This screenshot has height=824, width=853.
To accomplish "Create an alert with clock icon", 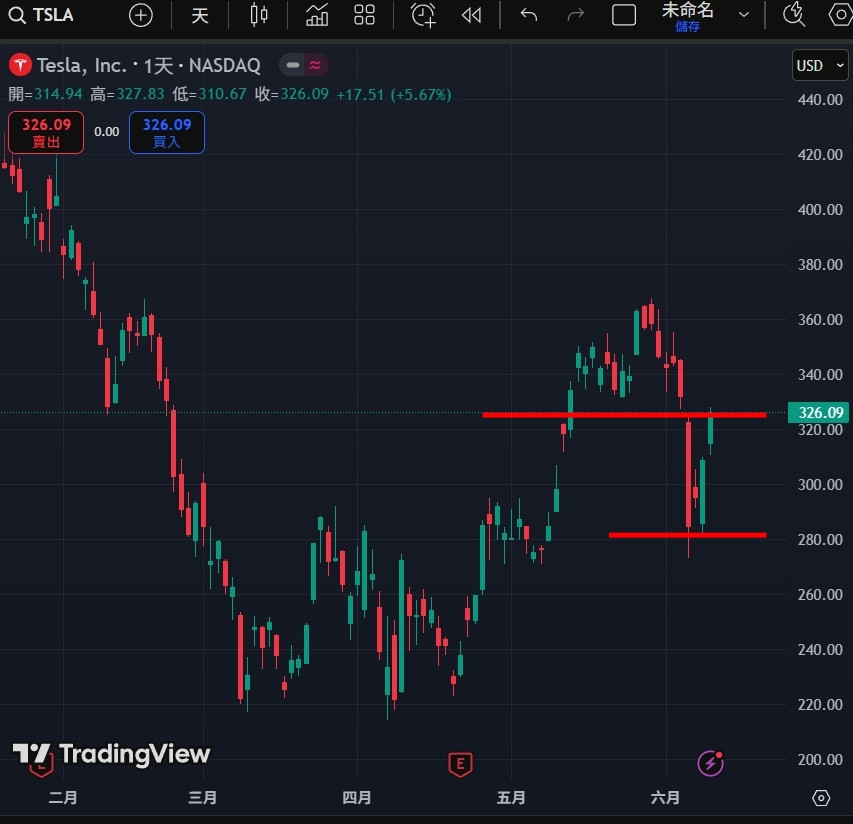I will 423,15.
